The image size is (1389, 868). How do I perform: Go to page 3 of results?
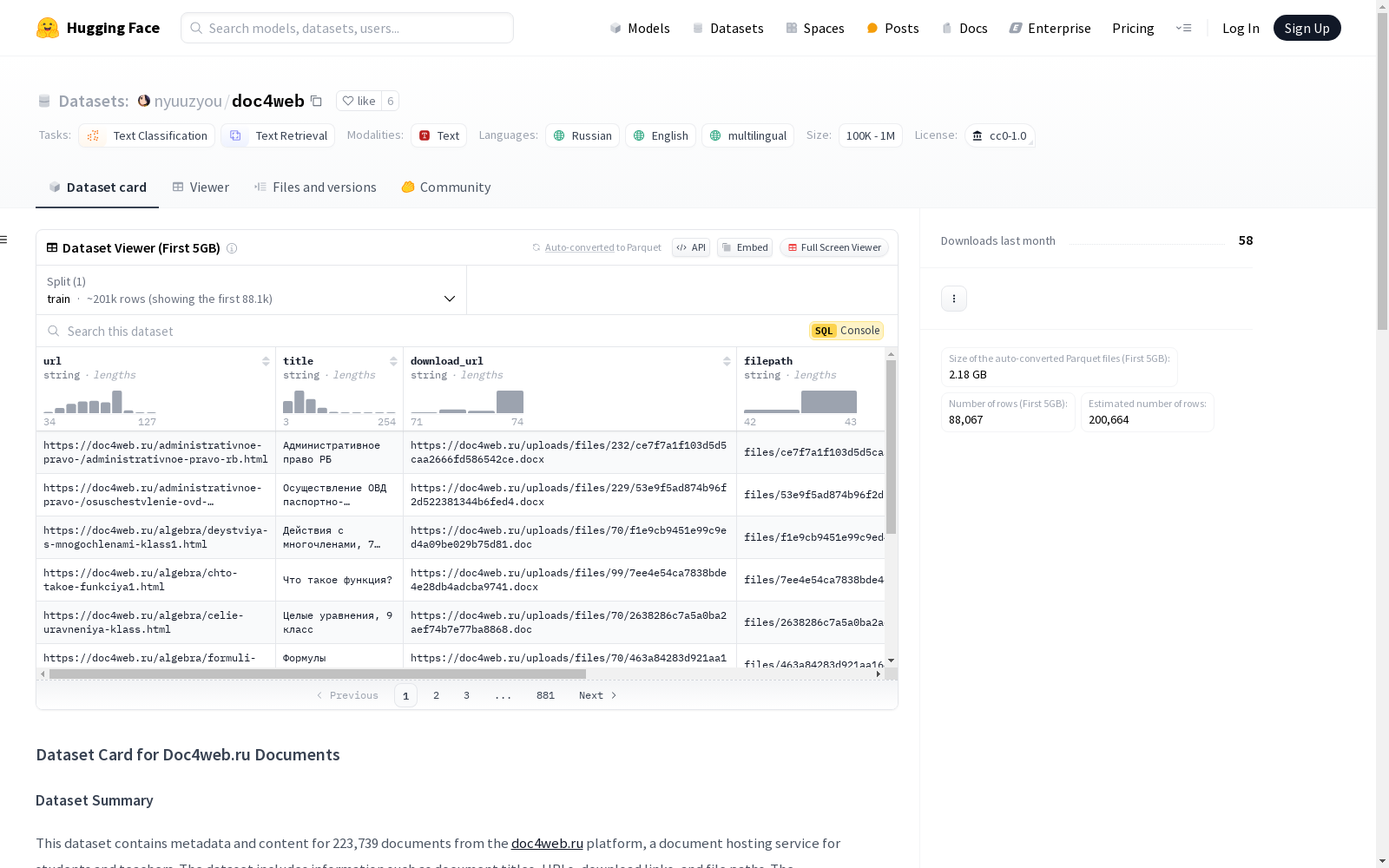(x=466, y=695)
